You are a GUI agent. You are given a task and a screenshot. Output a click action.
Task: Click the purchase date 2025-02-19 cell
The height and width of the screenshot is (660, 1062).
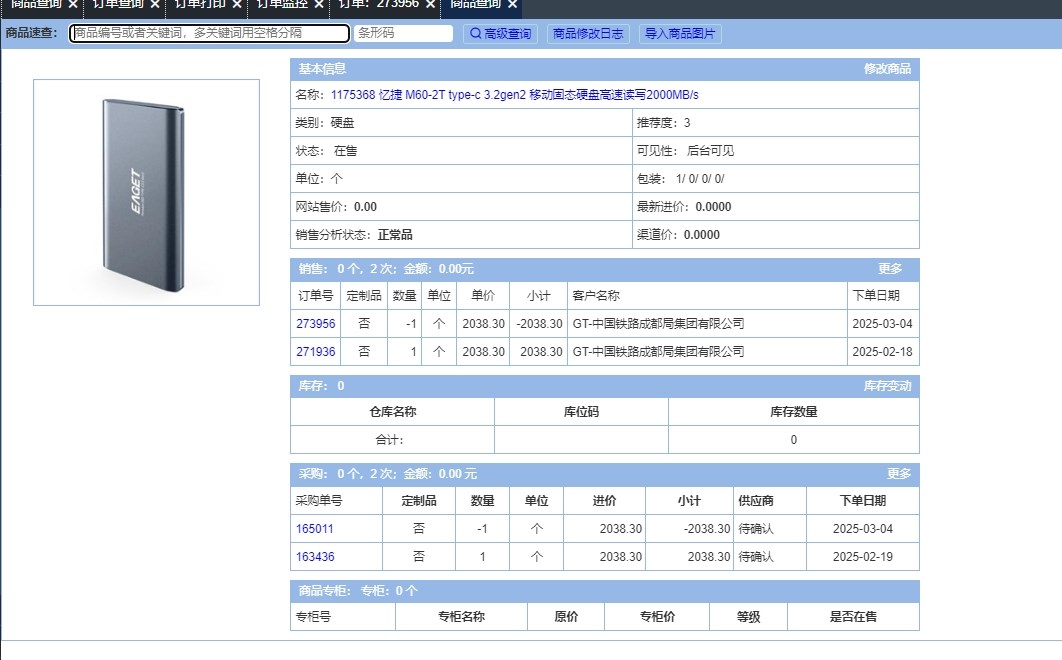coord(863,556)
